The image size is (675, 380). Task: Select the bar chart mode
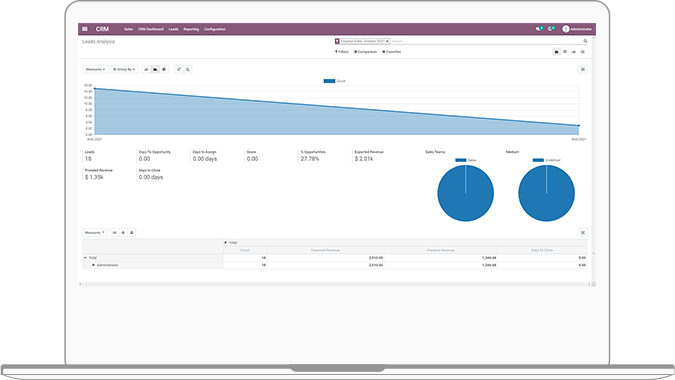(x=146, y=69)
